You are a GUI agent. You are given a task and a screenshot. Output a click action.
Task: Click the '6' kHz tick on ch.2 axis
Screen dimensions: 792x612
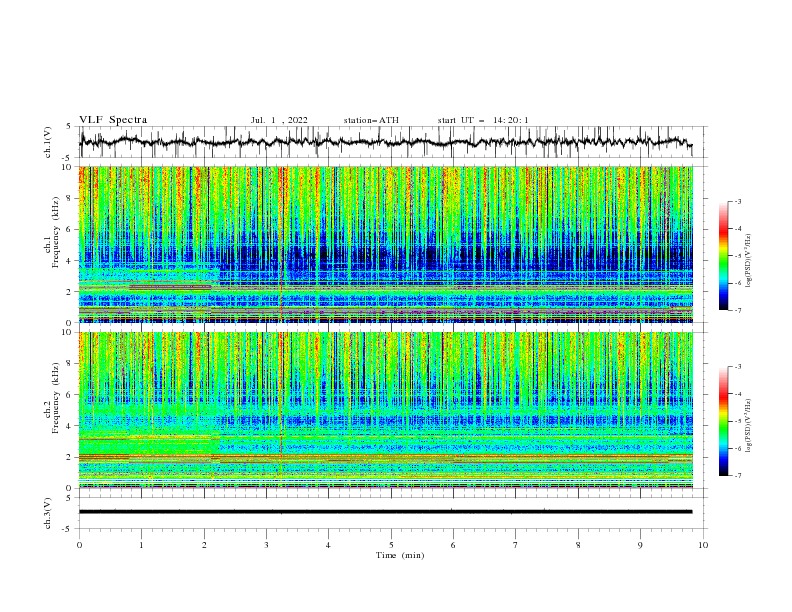coord(70,395)
